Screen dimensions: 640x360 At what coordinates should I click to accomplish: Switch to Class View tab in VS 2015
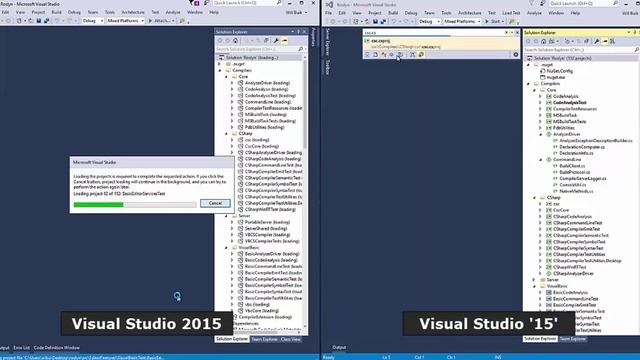coord(291,339)
